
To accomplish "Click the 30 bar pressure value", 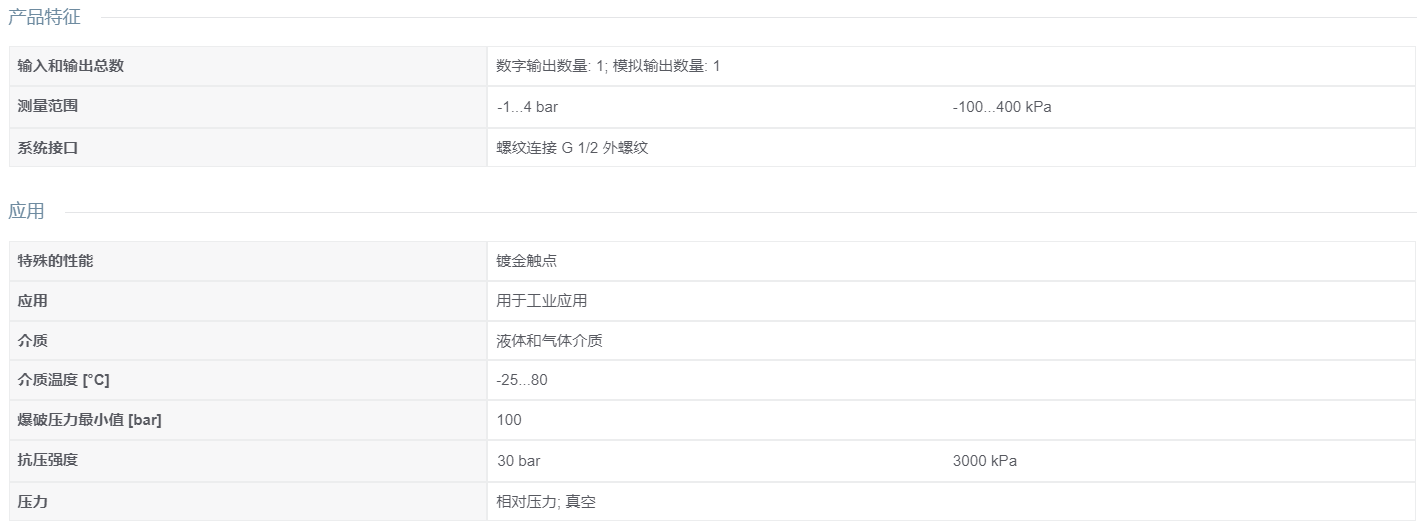I will 519,461.
